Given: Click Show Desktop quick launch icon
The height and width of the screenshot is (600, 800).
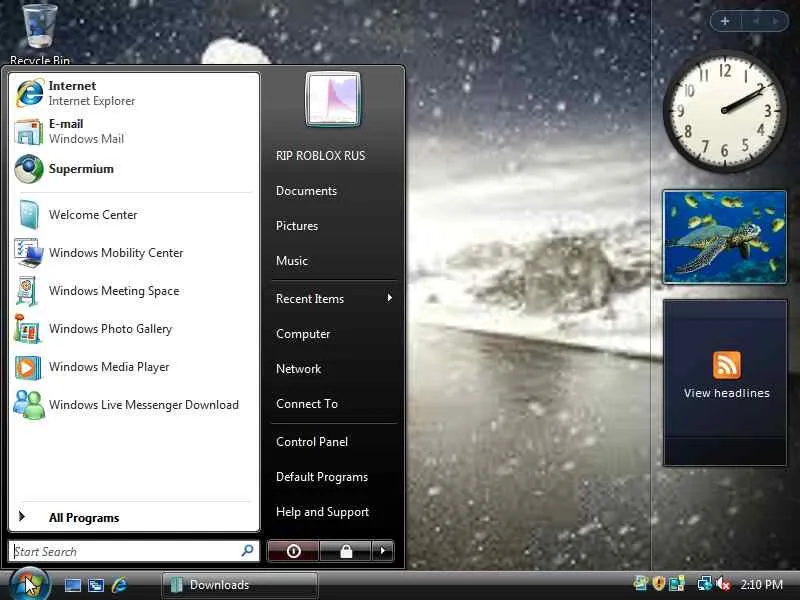Looking at the screenshot, I should click(x=73, y=585).
